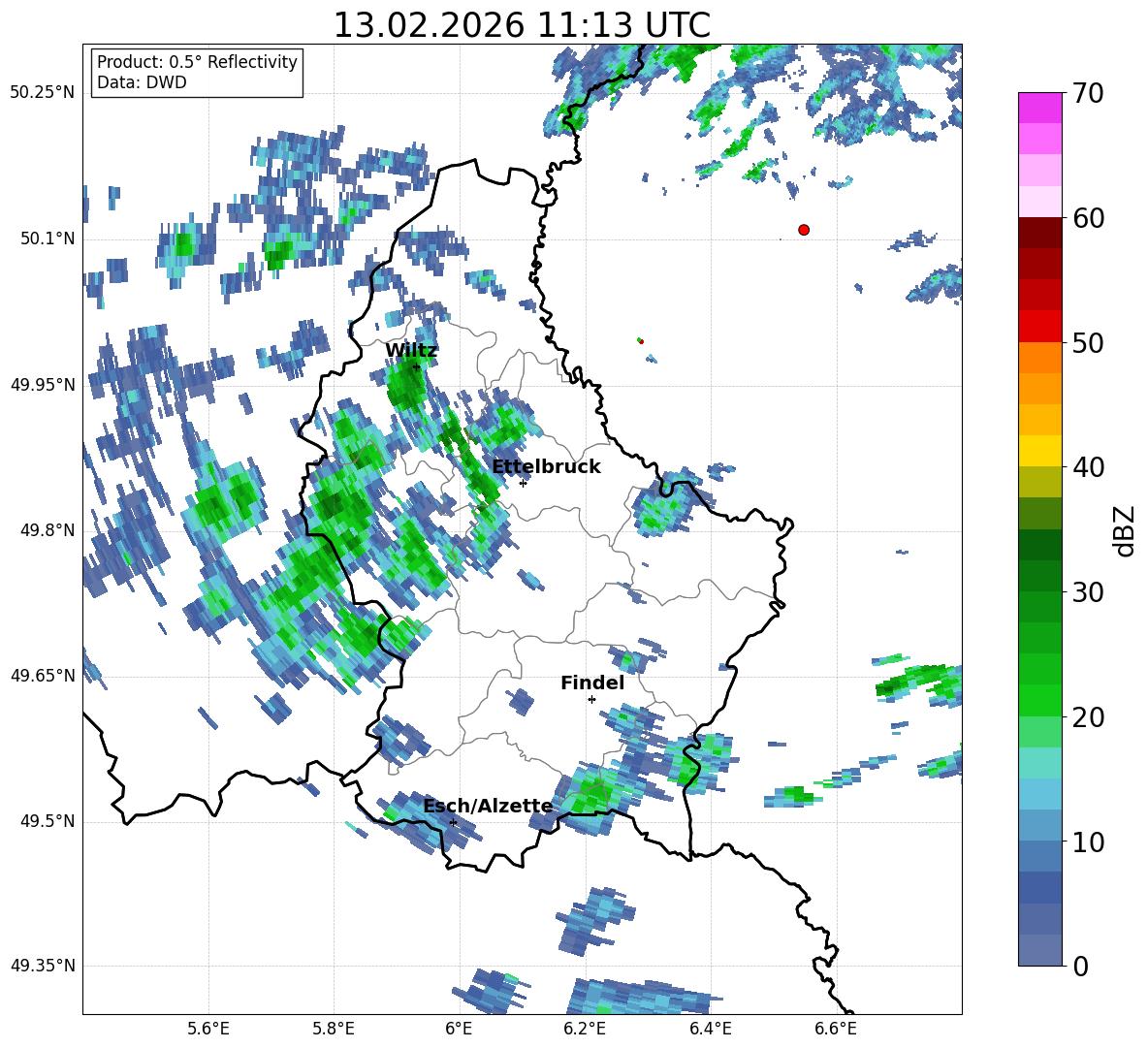Click the yellow colorbar swatch above 40
This screenshot has width=1148, height=1048.
pyautogui.click(x=1039, y=452)
